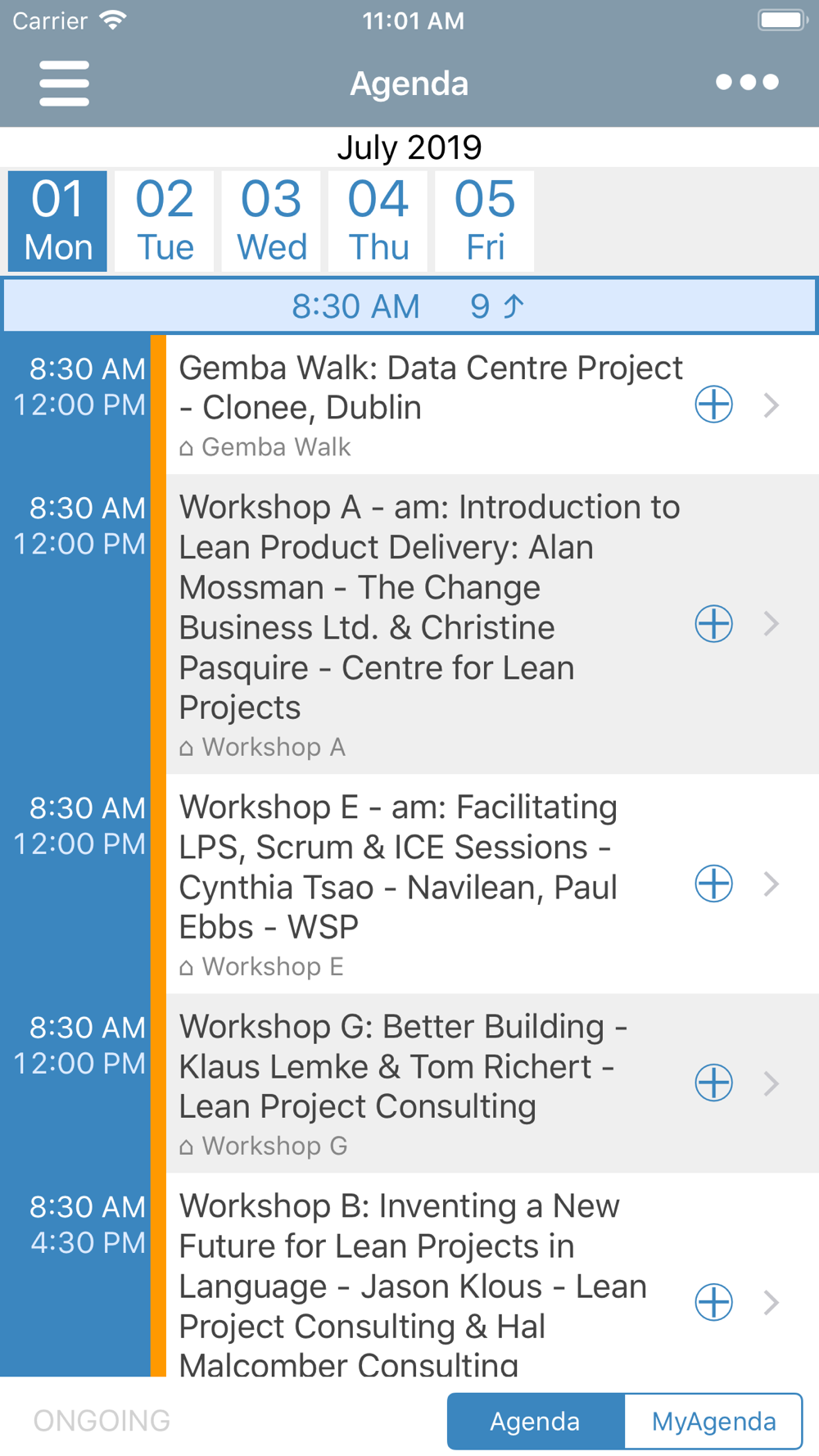Image resolution: width=819 pixels, height=1456 pixels.
Task: Switch to the MyAgenda view
Action: tap(713, 1422)
